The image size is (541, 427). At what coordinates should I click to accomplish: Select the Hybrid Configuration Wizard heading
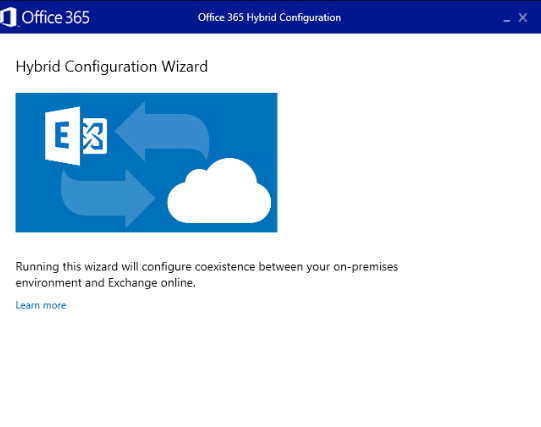pyautogui.click(x=112, y=67)
